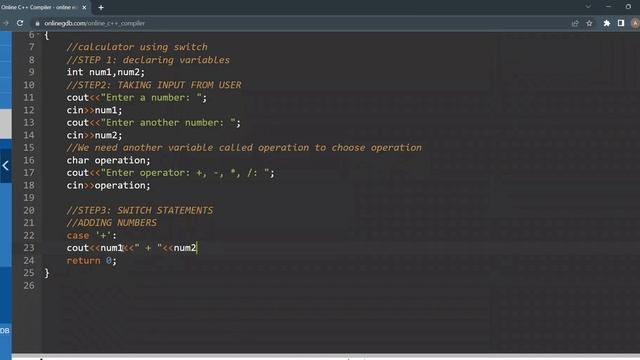Click the '//STEP3: SWITCH STATEMENTS' comment

[x=140, y=211]
